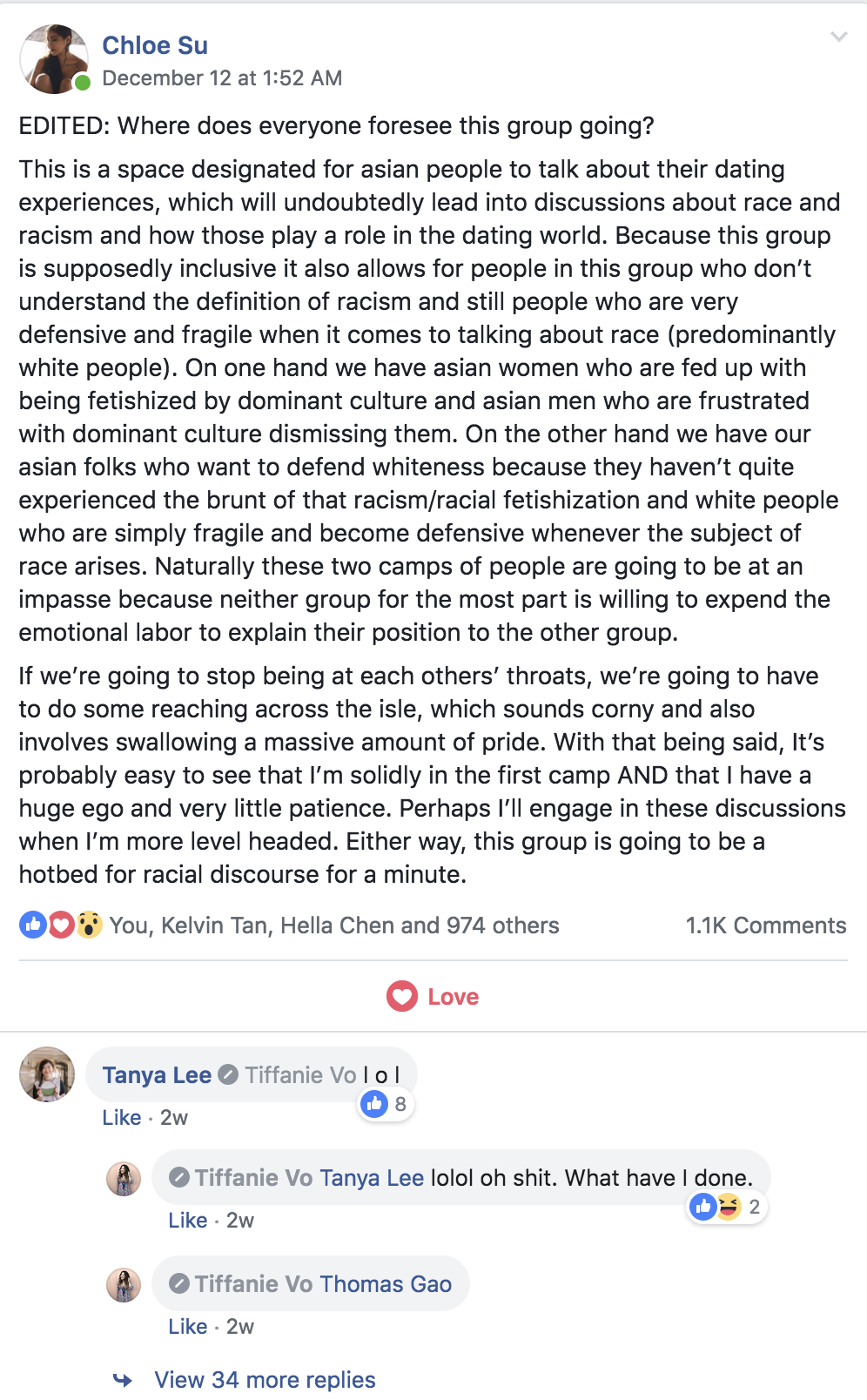View list of 974 others who reacted
This screenshot has width=867, height=1400.
click(x=502, y=925)
